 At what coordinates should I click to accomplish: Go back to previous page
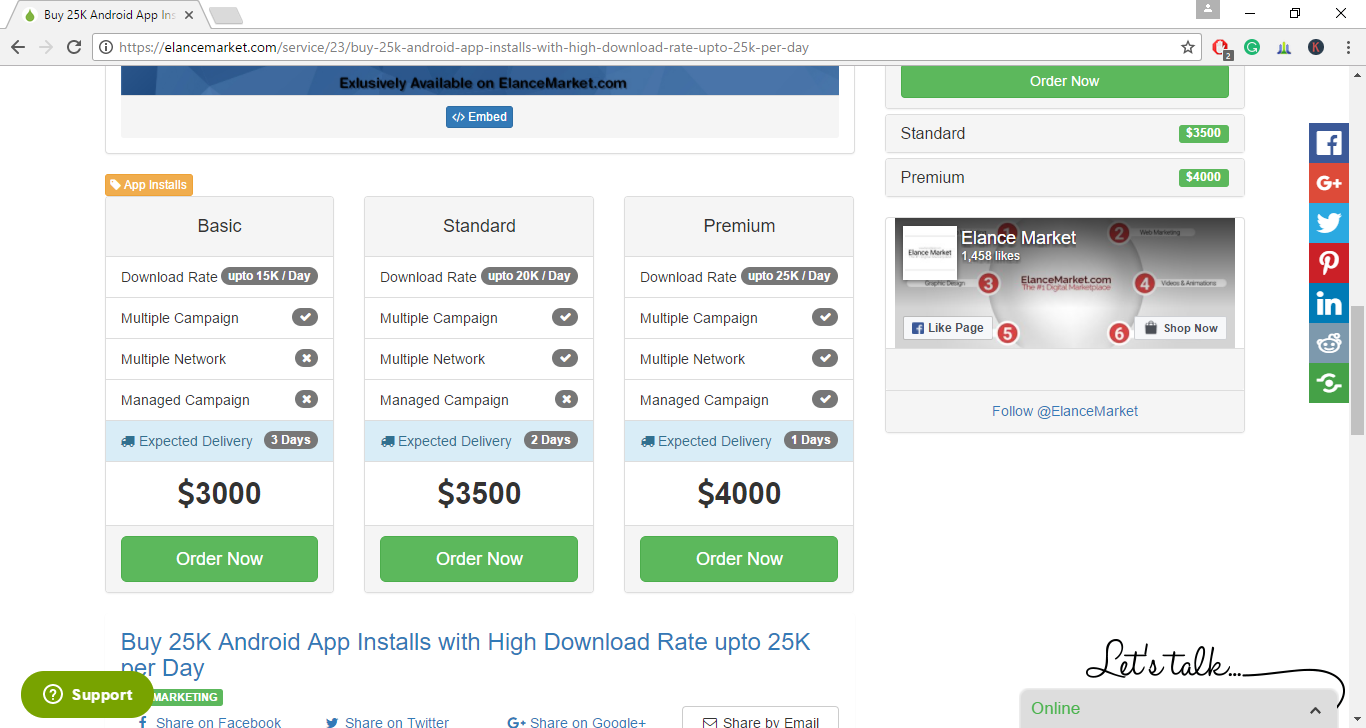coord(18,47)
